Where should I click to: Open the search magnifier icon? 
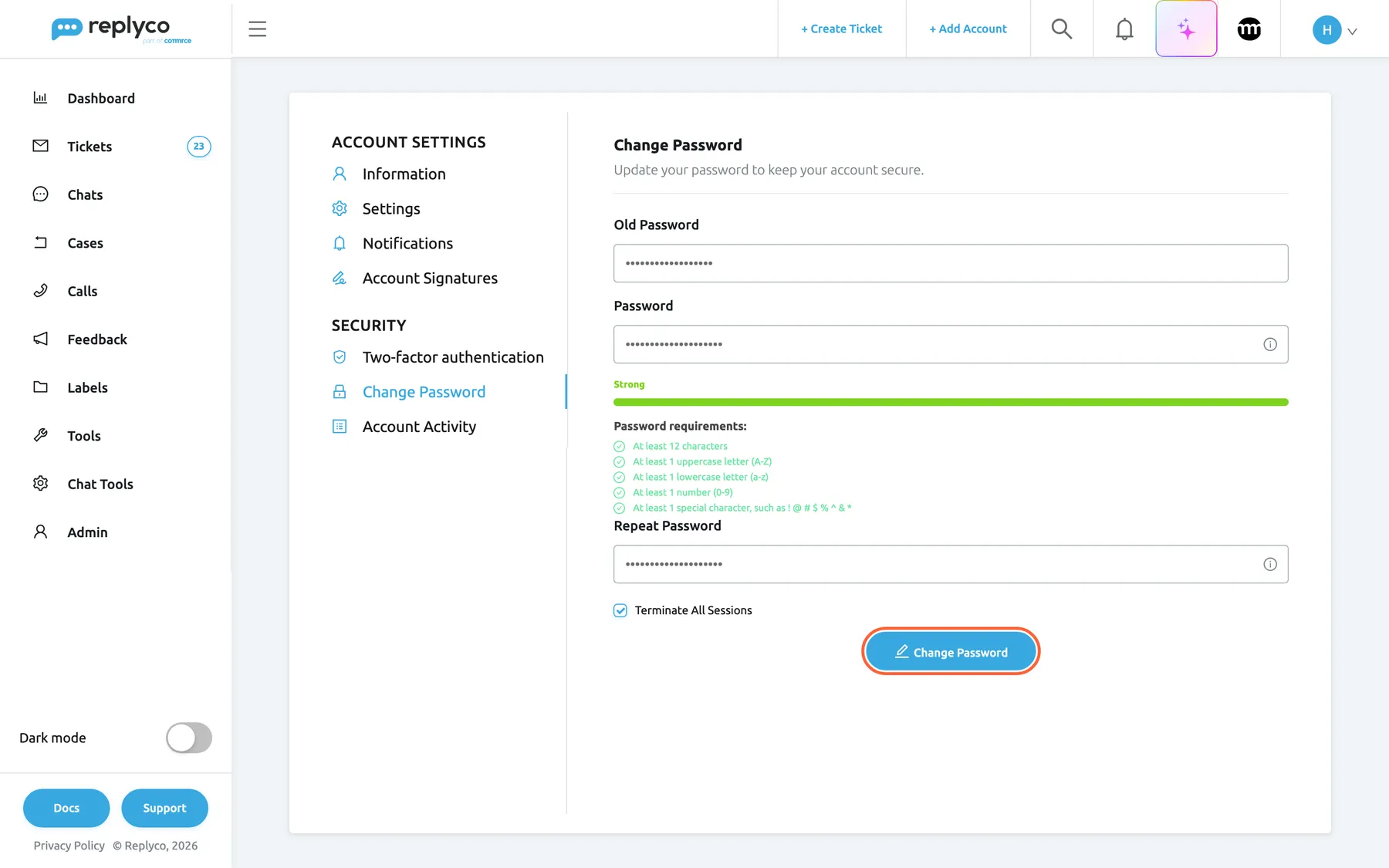tap(1062, 29)
